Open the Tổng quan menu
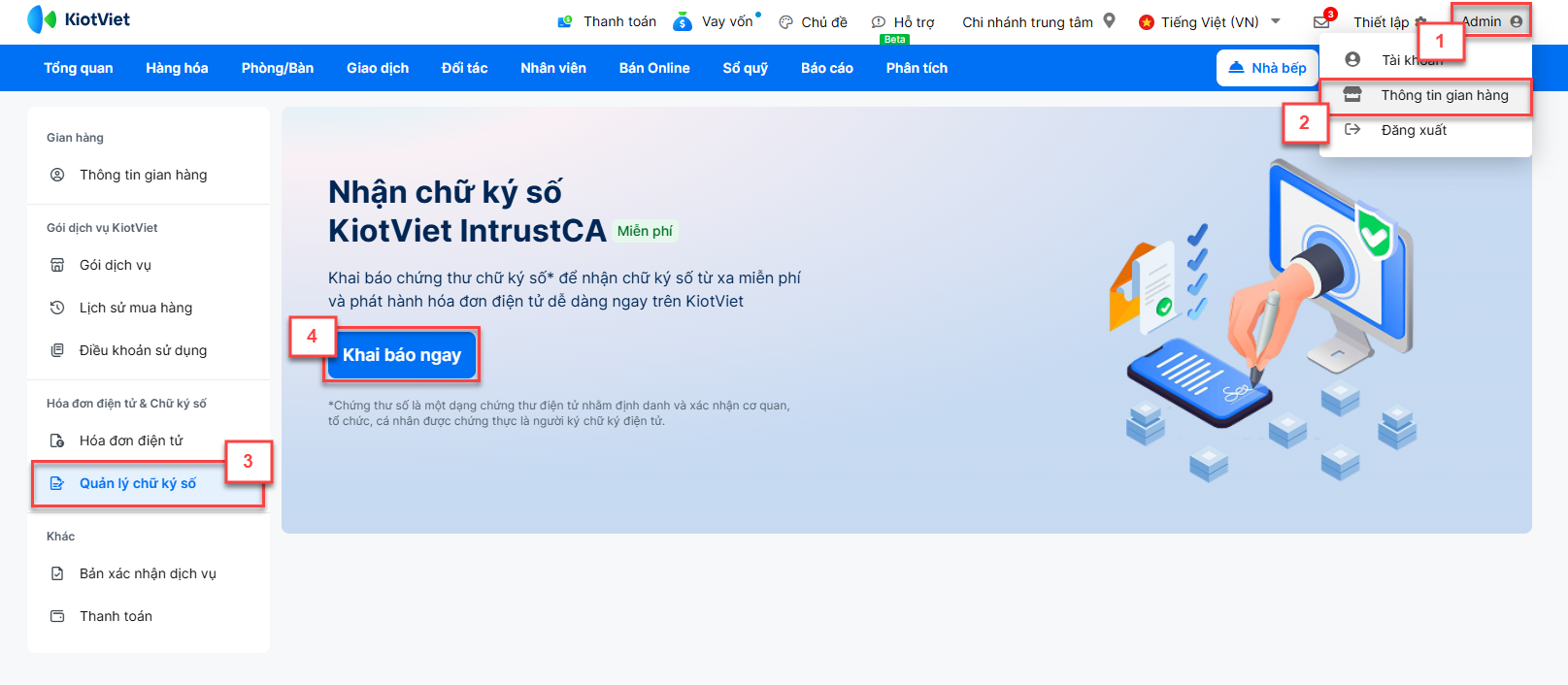The height and width of the screenshot is (685, 1568). click(79, 68)
